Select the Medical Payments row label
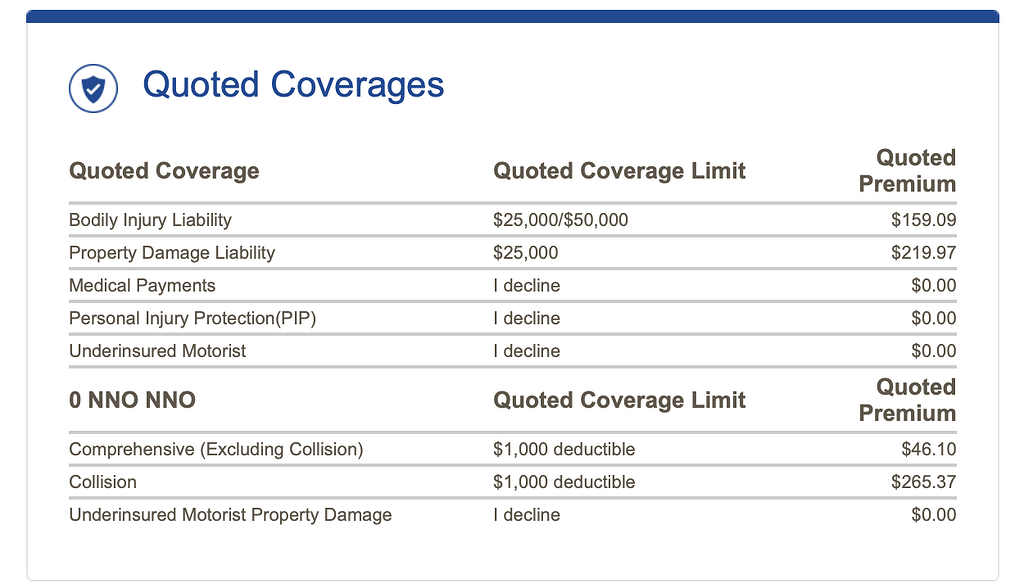 coord(142,286)
